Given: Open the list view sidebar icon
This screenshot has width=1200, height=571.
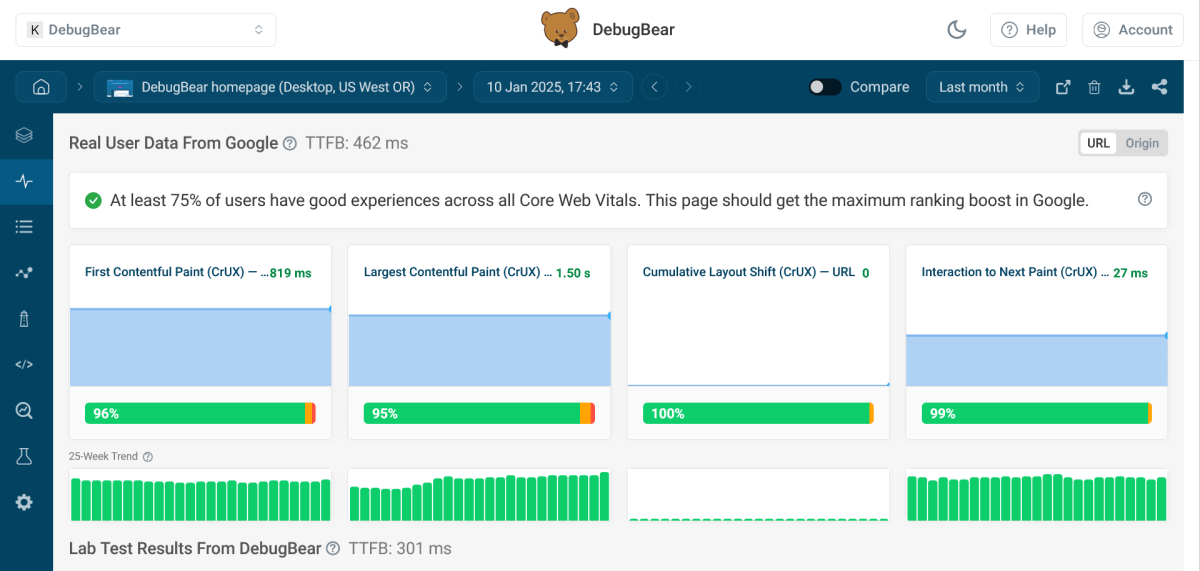Looking at the screenshot, I should (x=25, y=227).
